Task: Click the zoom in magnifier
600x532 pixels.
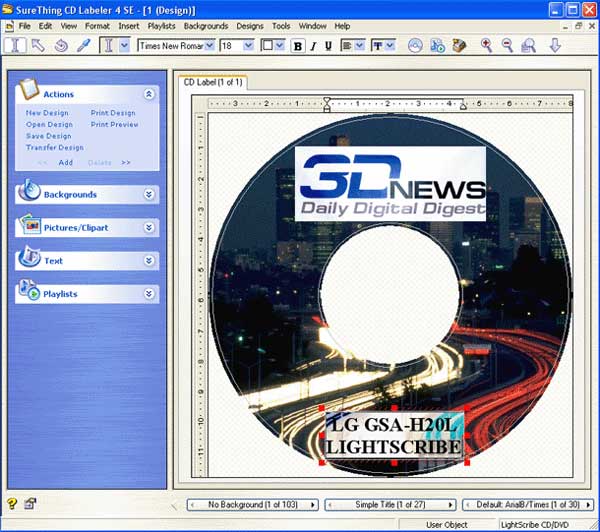Action: pyautogui.click(x=486, y=46)
